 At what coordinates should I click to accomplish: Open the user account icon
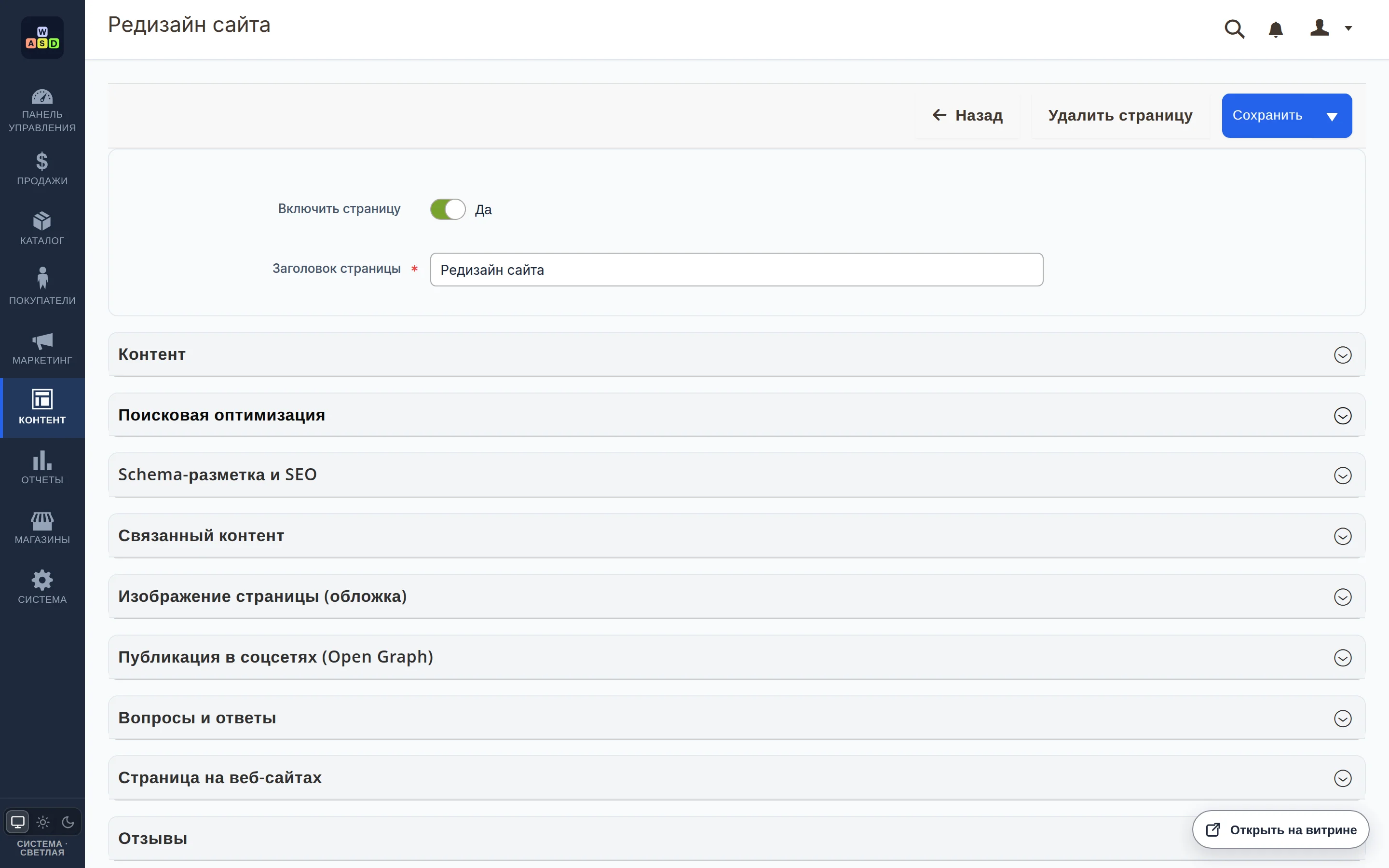click(1320, 28)
